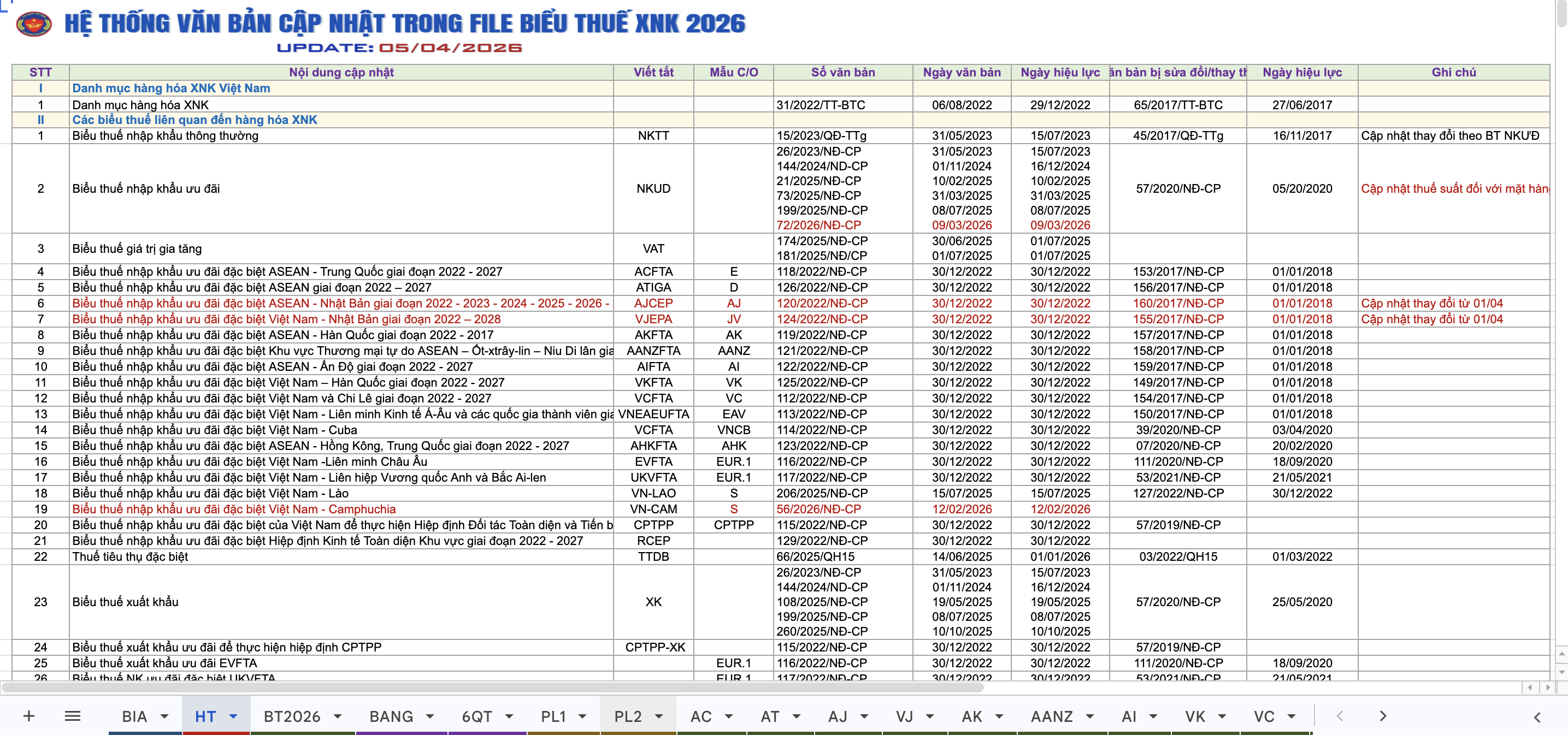Viewport: 1568px width, 735px height.
Task: Select the 'CPTPP-XK' abbreviation cell
Action: [x=653, y=648]
